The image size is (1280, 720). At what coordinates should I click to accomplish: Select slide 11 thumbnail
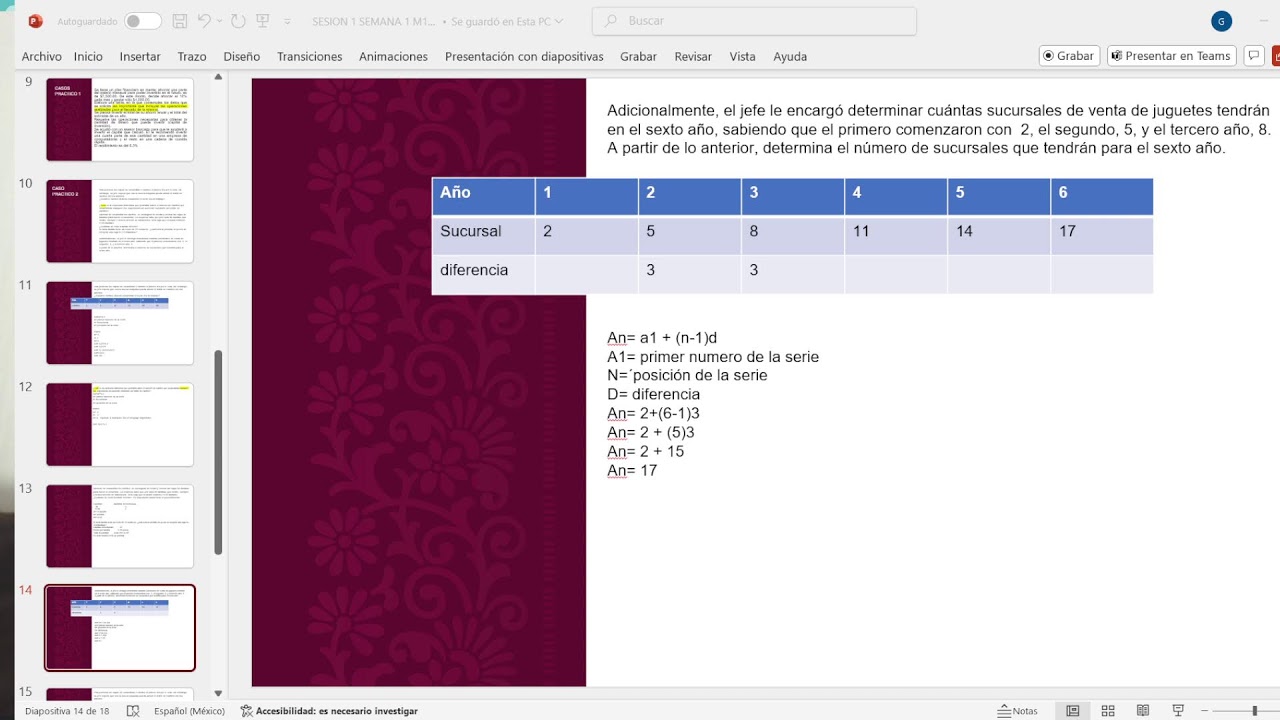pyautogui.click(x=120, y=323)
